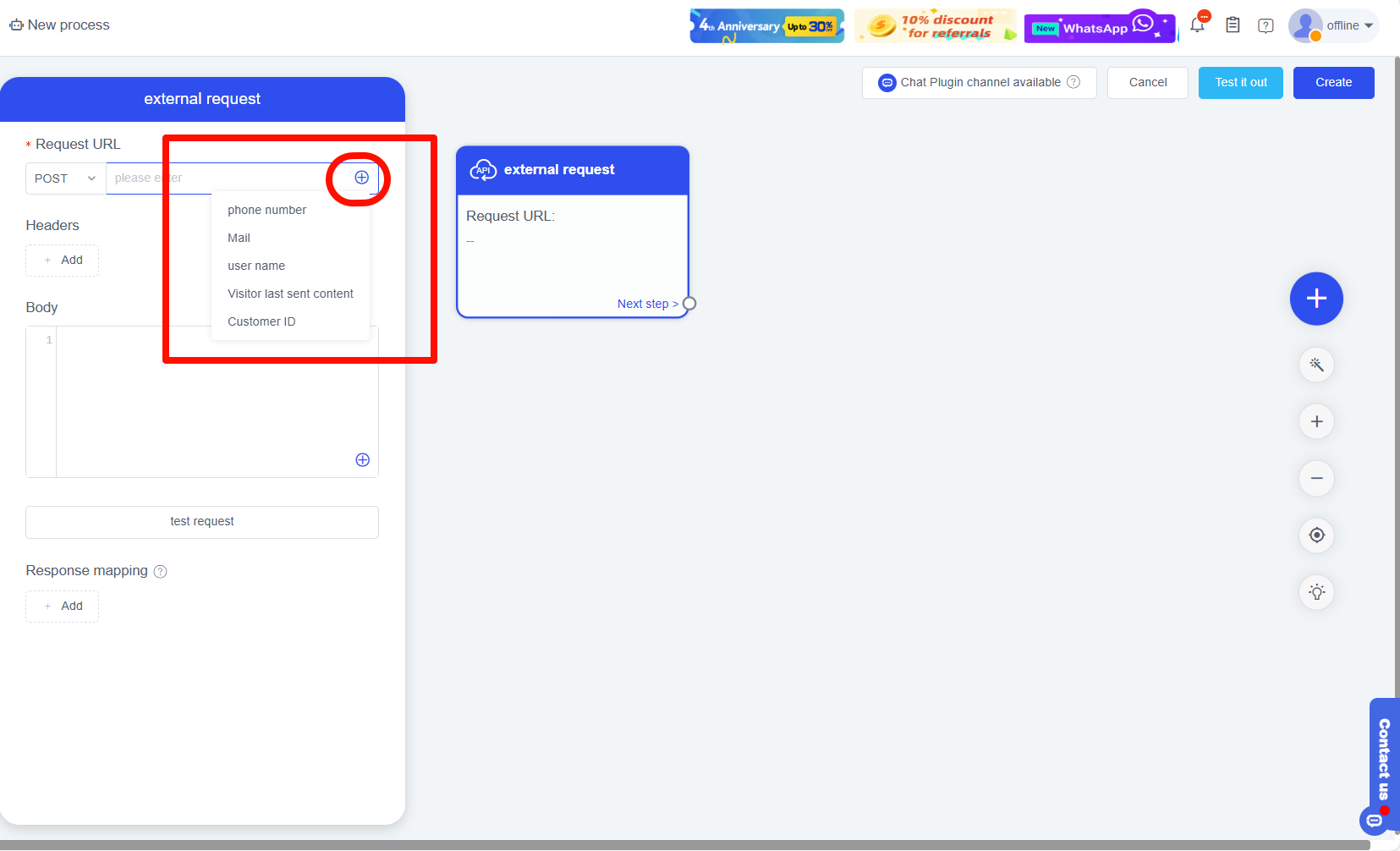Click the node's output connector circle

point(689,304)
